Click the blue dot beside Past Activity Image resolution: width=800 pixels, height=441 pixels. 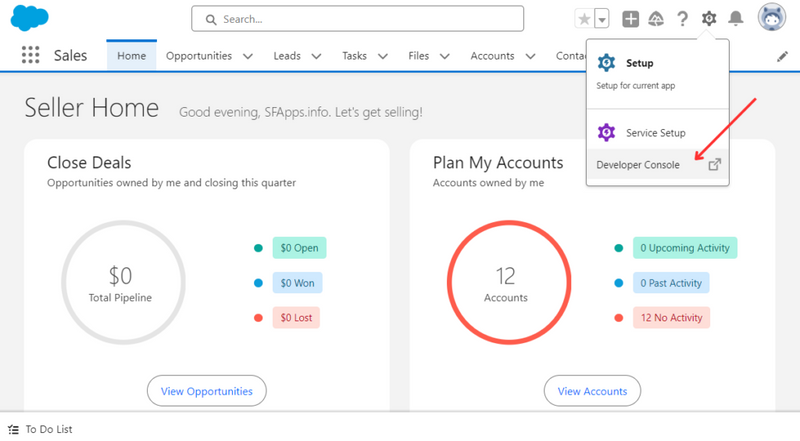619,283
